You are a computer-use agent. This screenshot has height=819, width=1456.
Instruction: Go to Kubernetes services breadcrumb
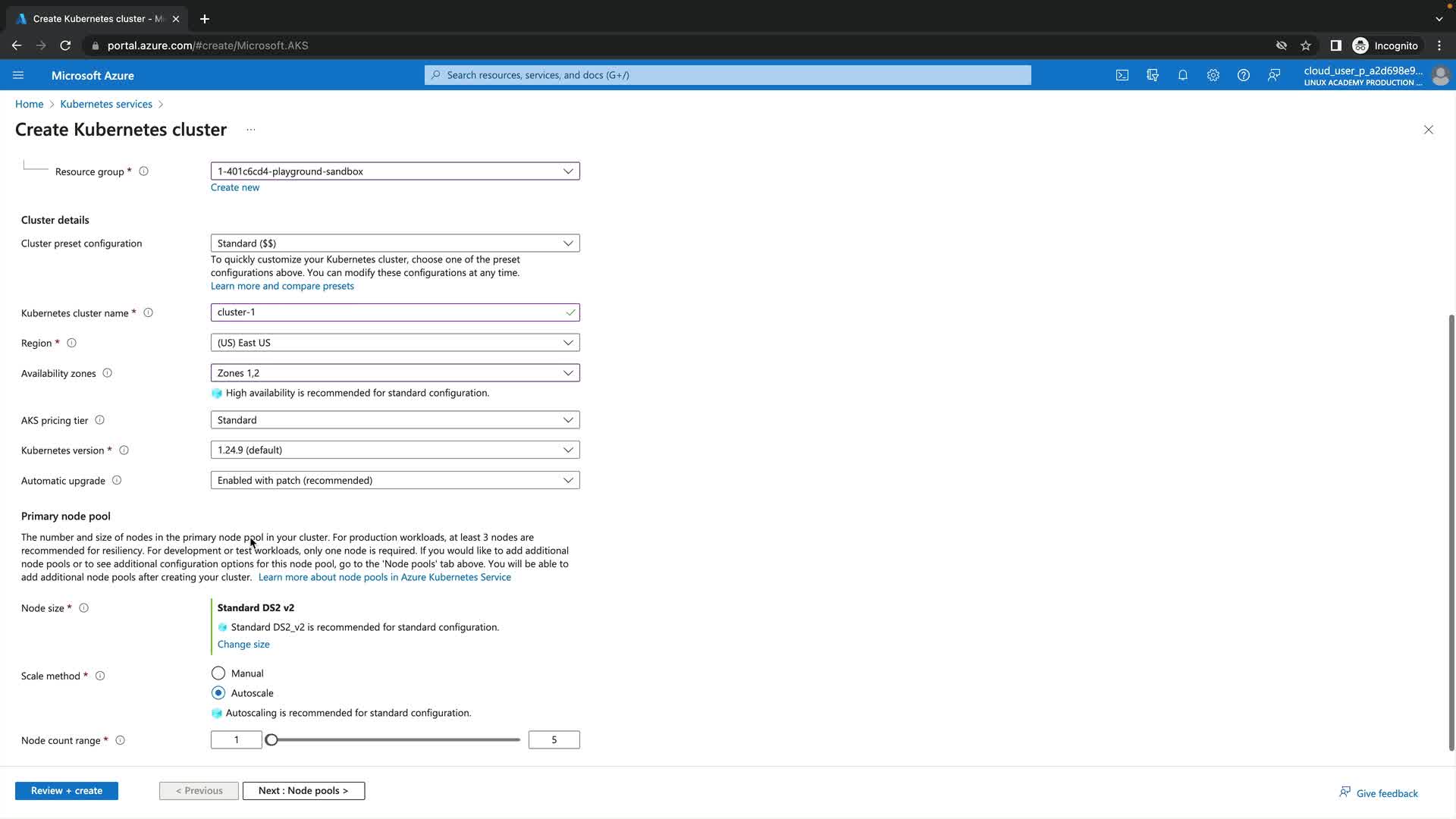click(x=106, y=104)
